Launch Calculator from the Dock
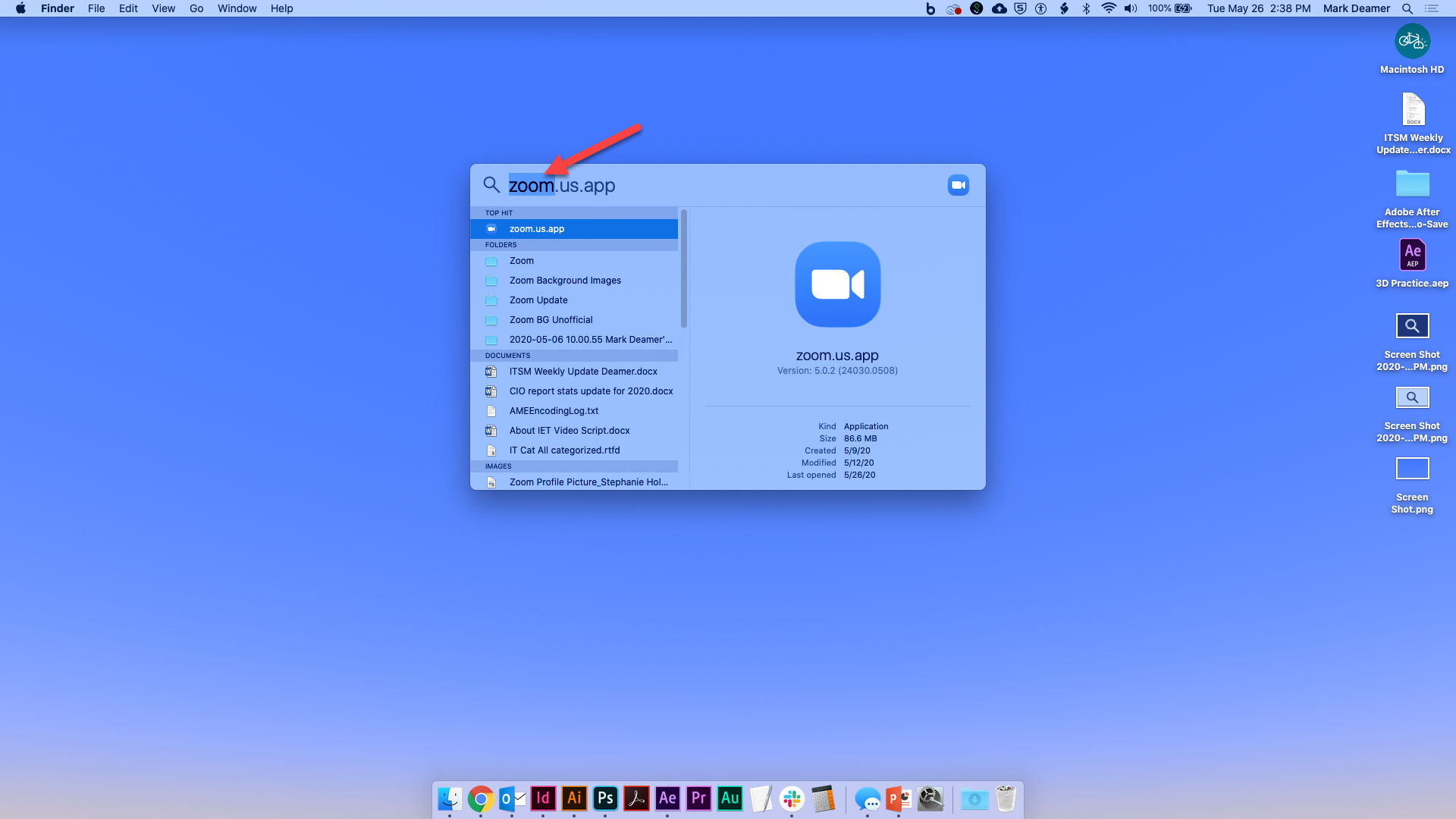 tap(823, 799)
